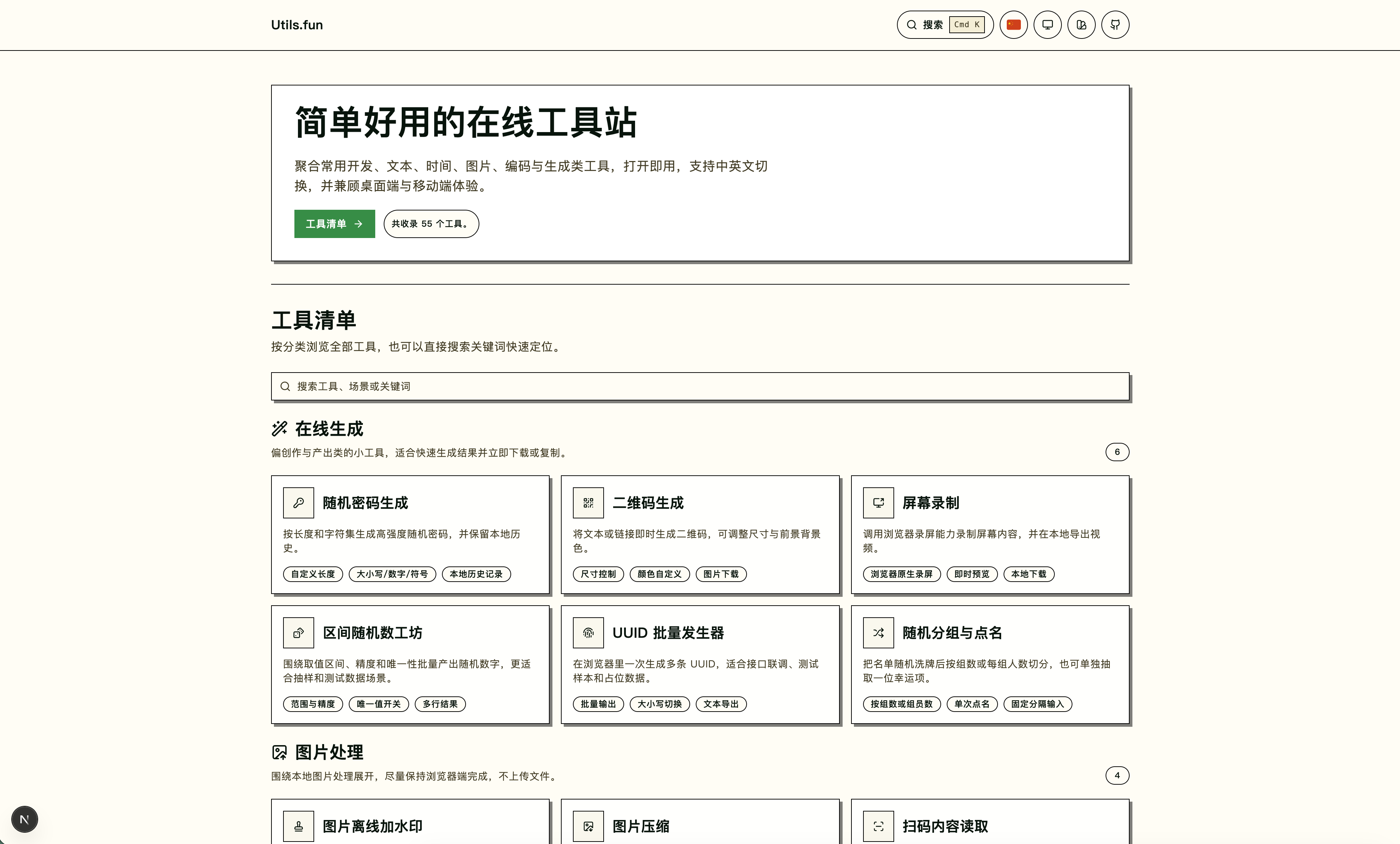Click the 屏幕录制 screen recording icon

click(878, 503)
